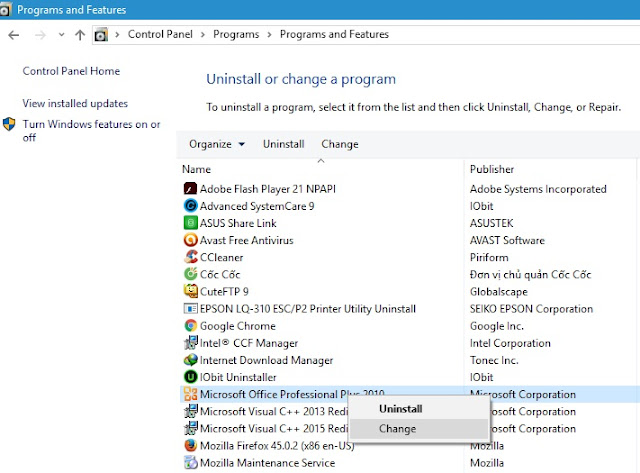Click publisher ASUSTEK
Screen dimensions: 640x473
tap(491, 223)
